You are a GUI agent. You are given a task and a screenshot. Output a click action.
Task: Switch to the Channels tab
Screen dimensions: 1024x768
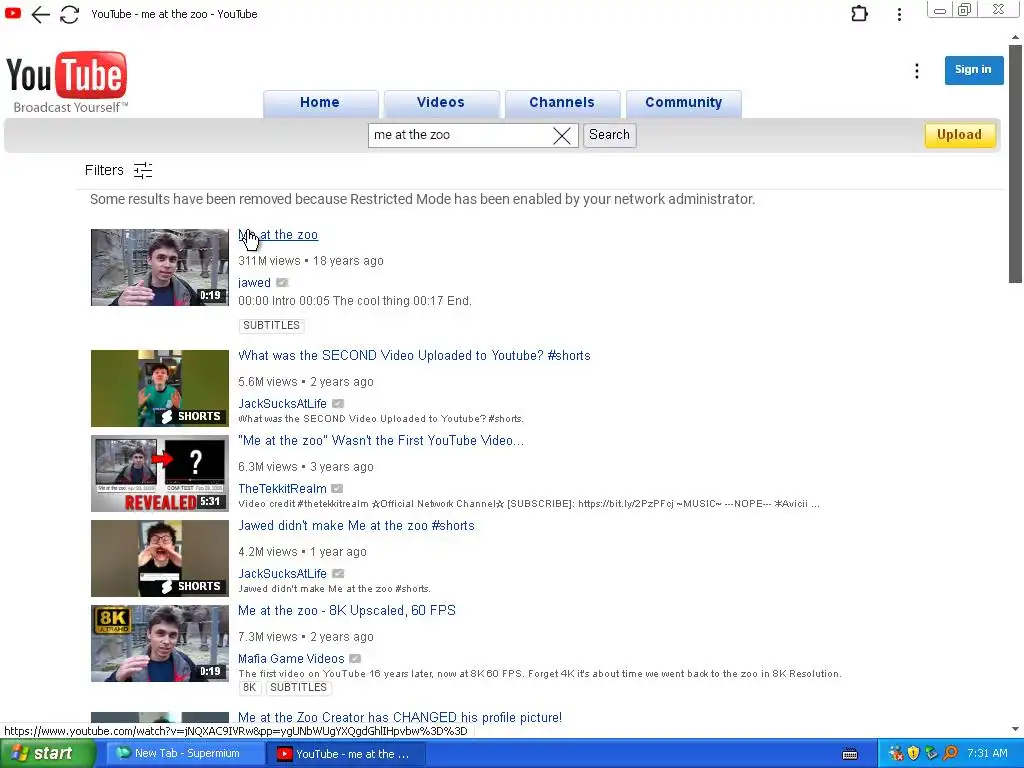tap(562, 103)
